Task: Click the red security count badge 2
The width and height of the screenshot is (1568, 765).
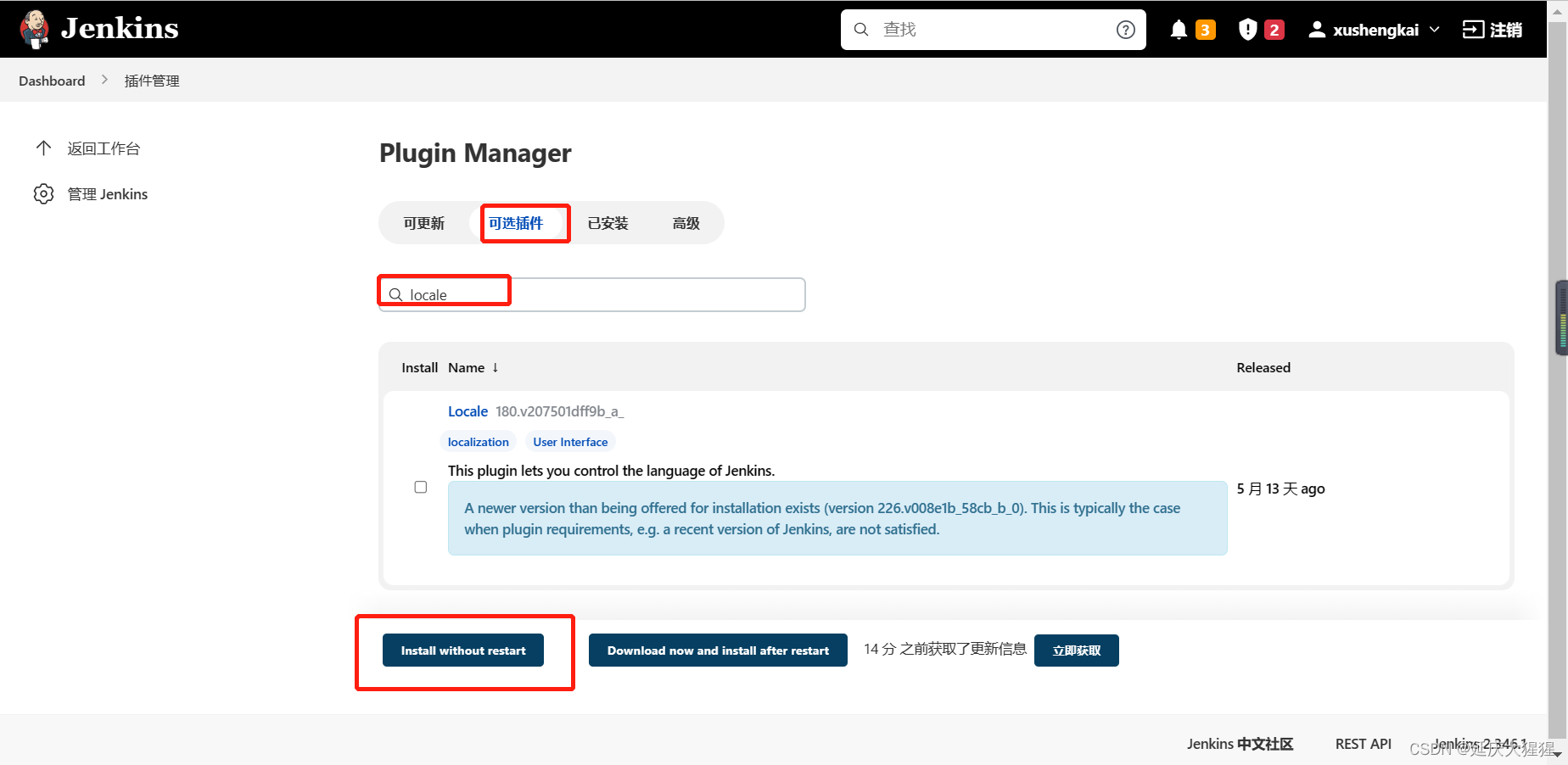Action: [1274, 31]
